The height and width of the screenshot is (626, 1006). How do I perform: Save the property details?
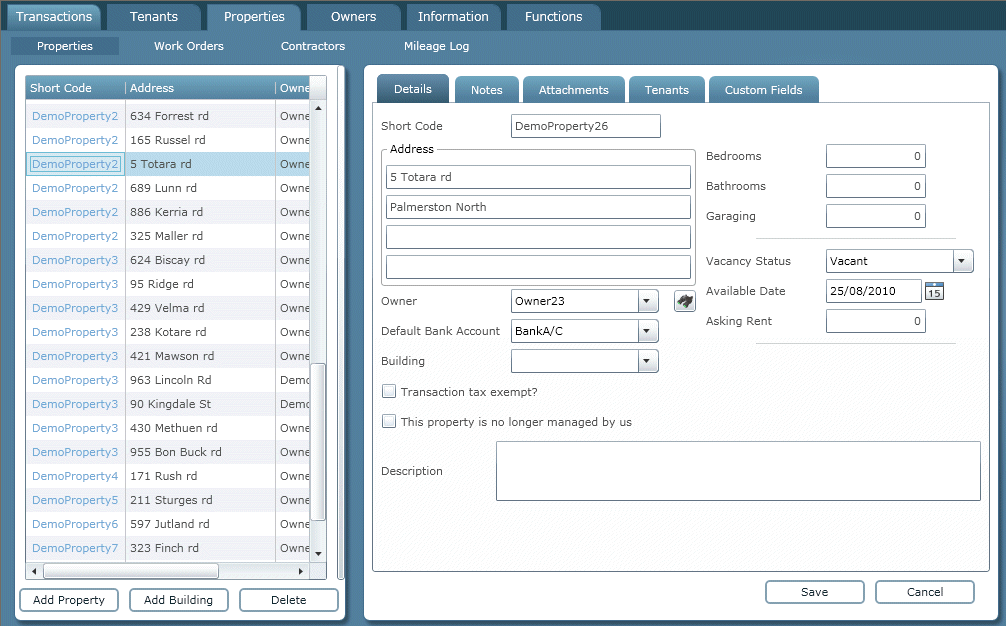(815, 592)
